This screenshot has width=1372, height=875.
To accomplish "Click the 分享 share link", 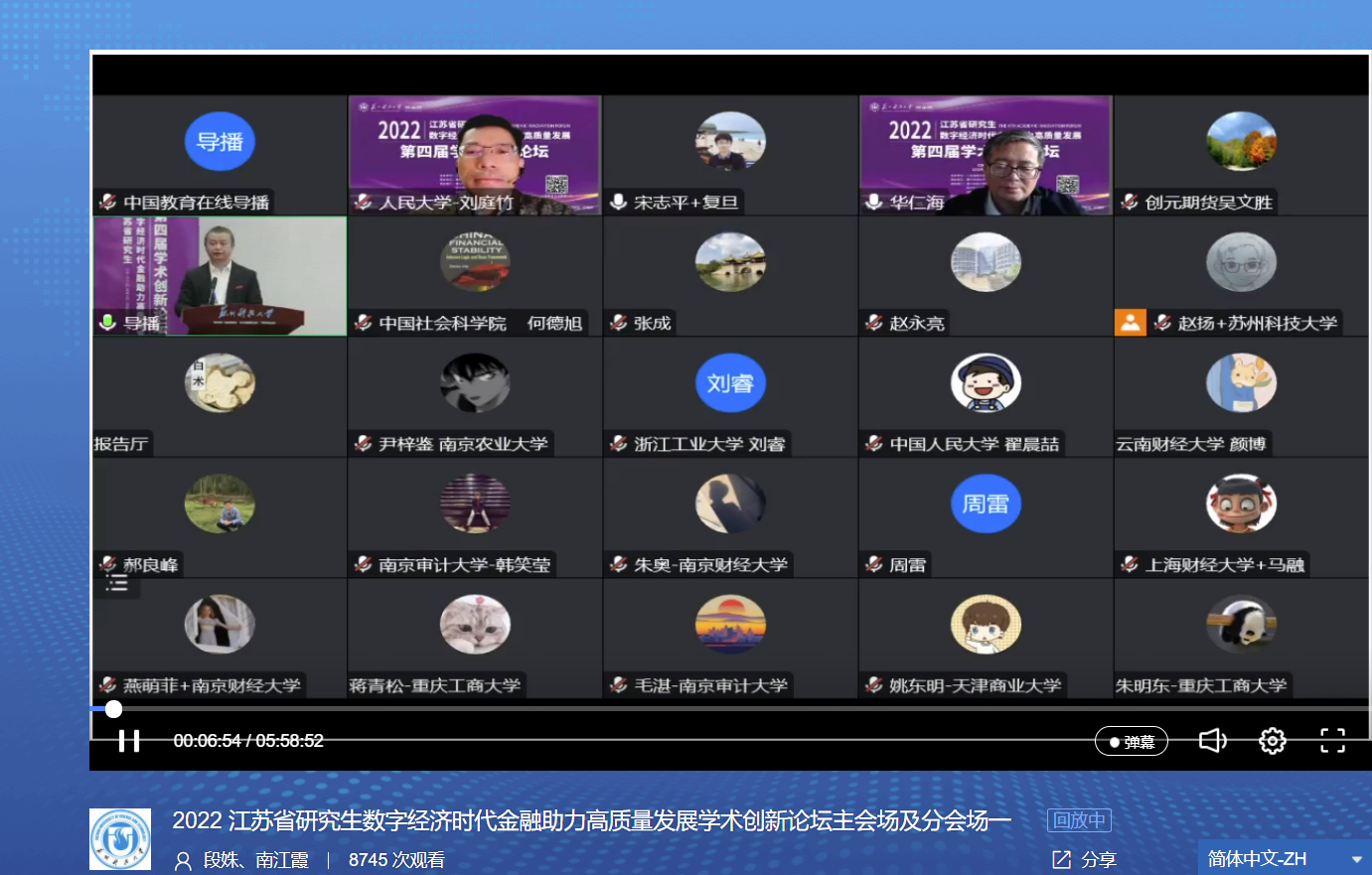I will click(x=1099, y=859).
